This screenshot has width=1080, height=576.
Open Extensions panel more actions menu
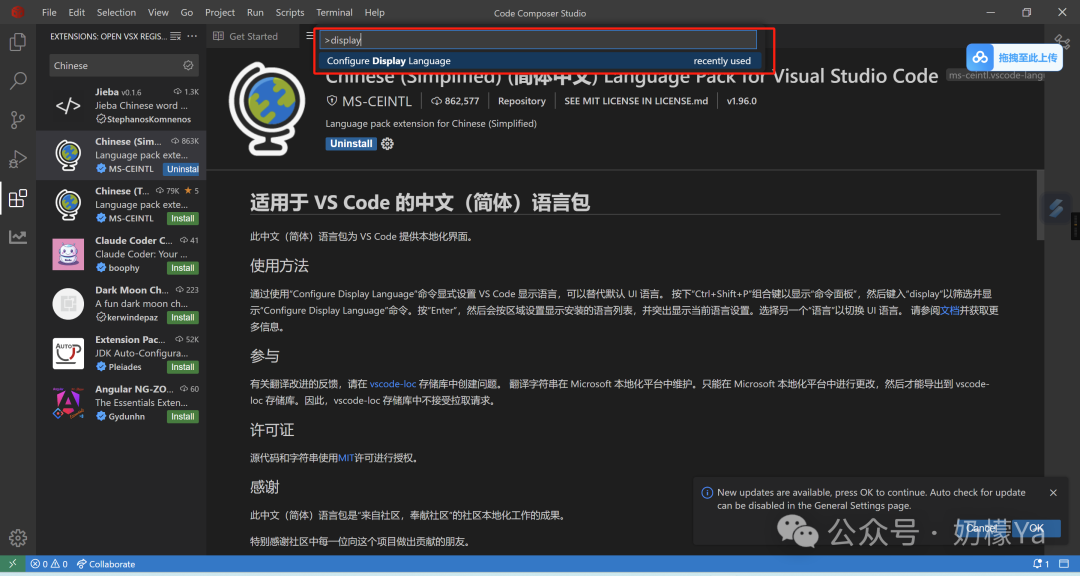(x=192, y=36)
